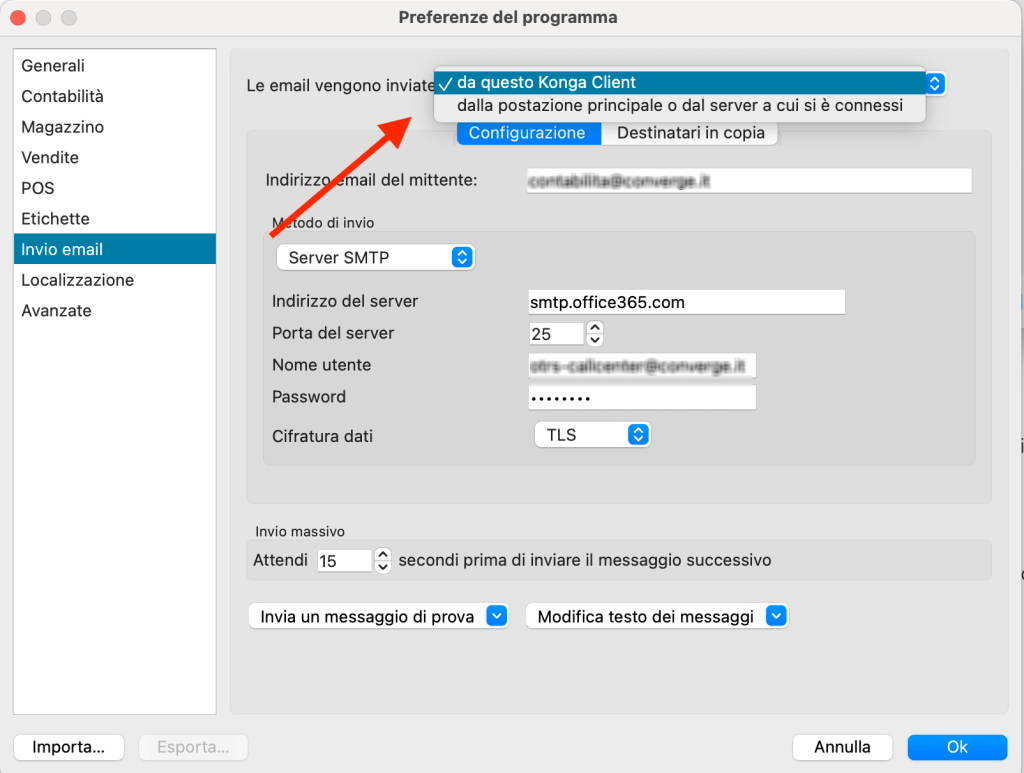Click the sender email address field
The image size is (1024, 773).
(748, 181)
